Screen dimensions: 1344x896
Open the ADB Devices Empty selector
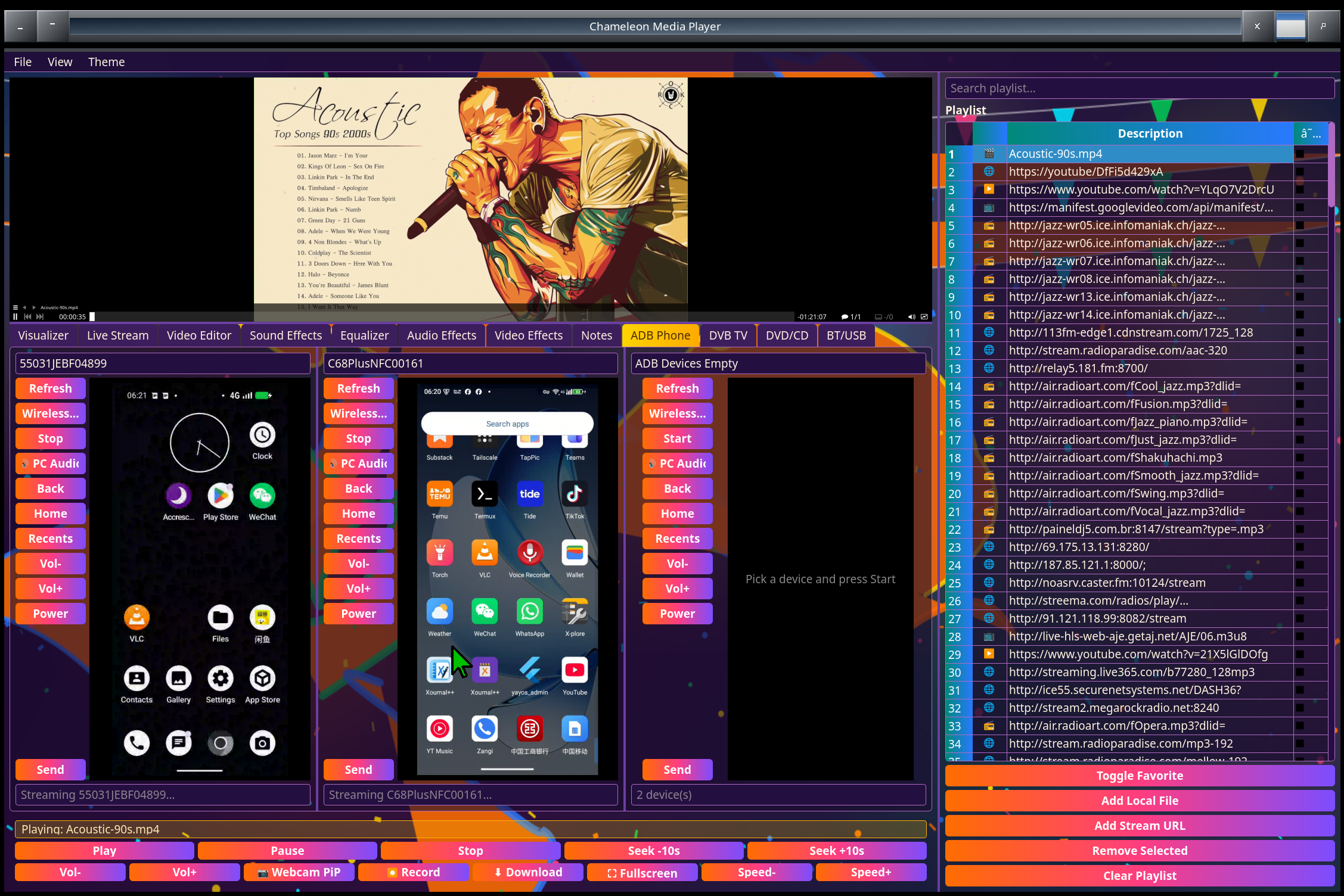778,363
